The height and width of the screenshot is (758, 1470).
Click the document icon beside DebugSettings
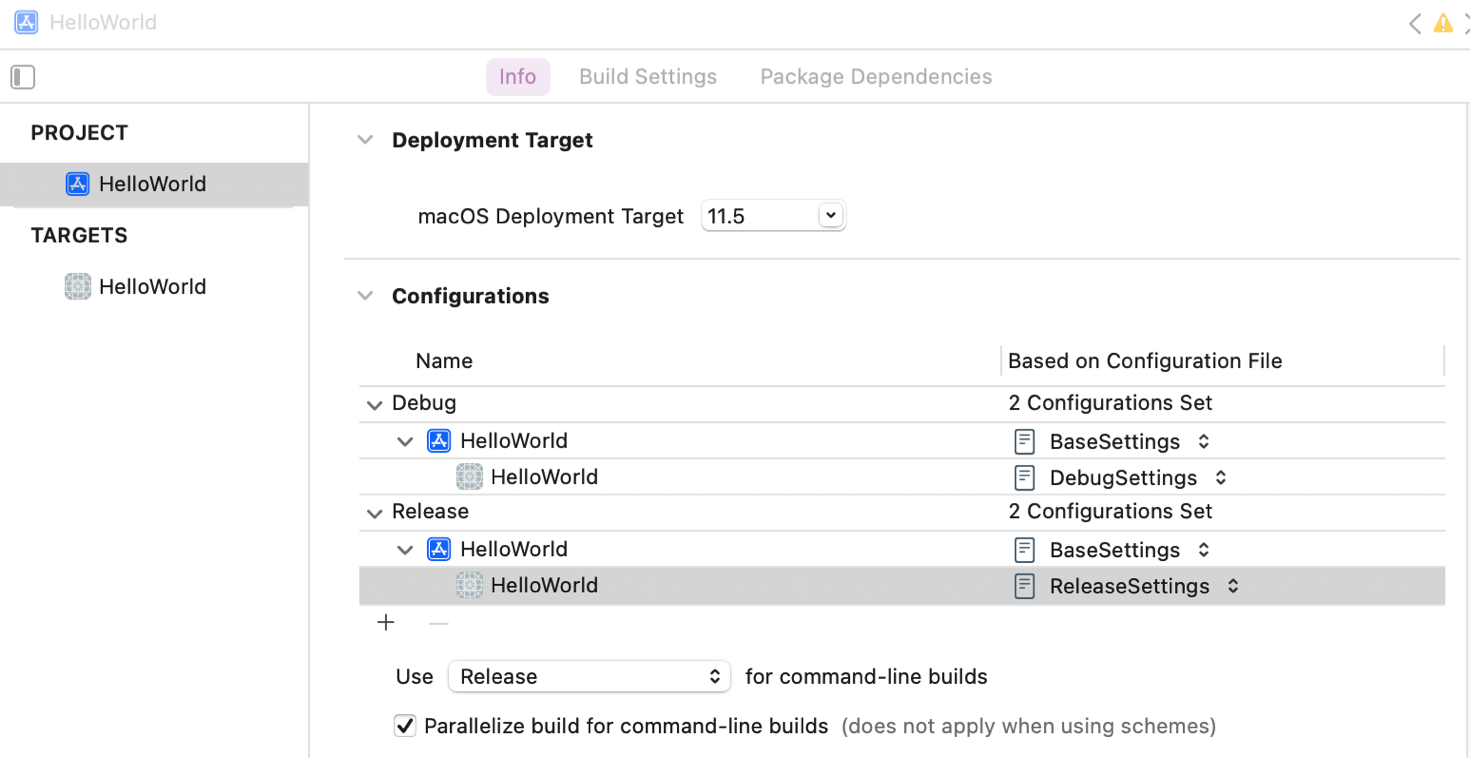[x=1024, y=478]
